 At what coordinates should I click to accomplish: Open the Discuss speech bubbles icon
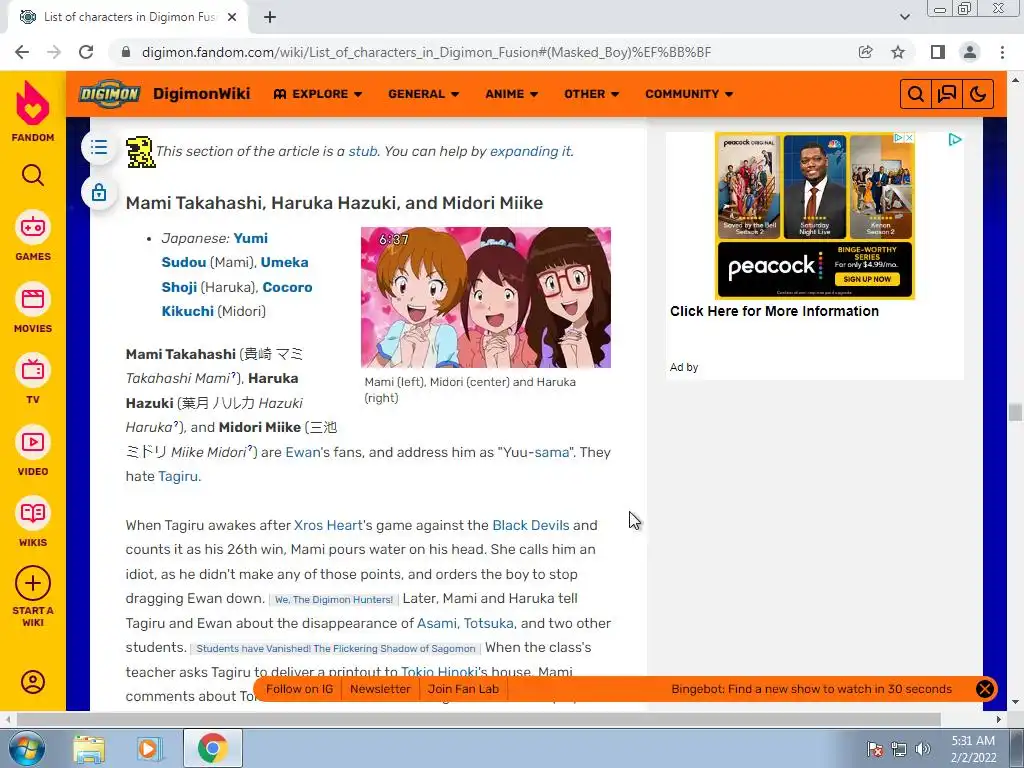(947, 94)
